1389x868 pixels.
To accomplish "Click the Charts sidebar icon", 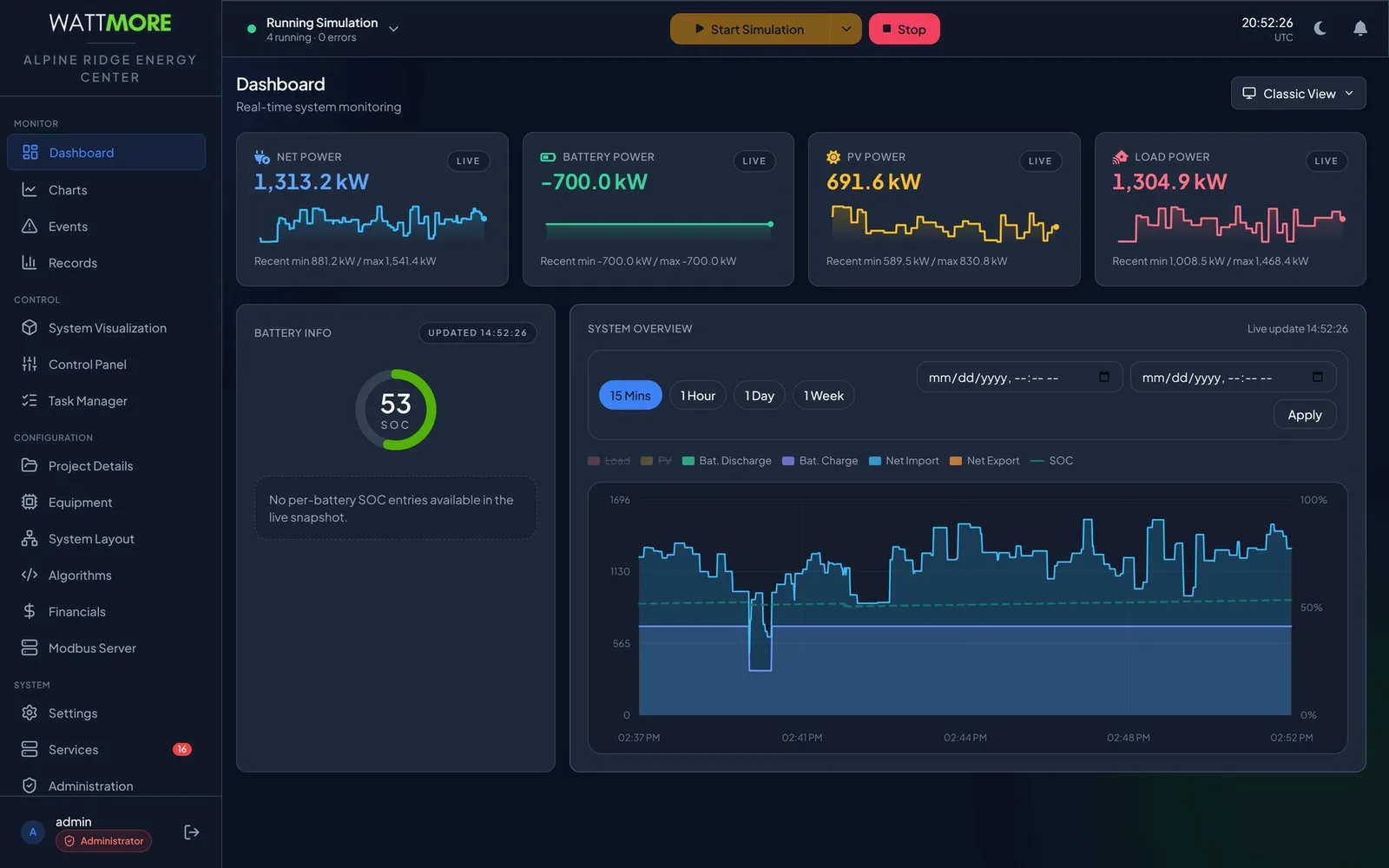I will coord(30,189).
